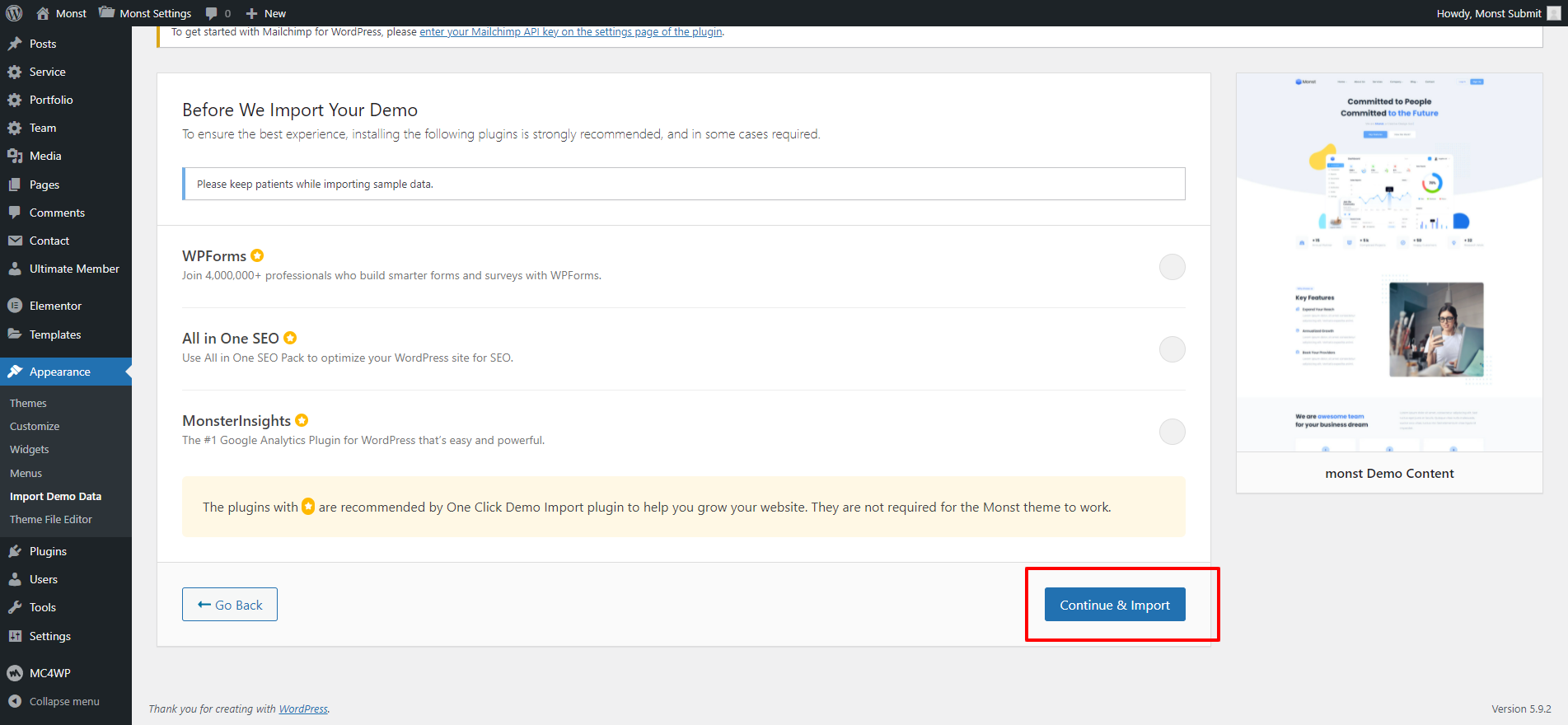Open Plugins via the plug icon
This screenshot has width=1568, height=725.
[15, 551]
